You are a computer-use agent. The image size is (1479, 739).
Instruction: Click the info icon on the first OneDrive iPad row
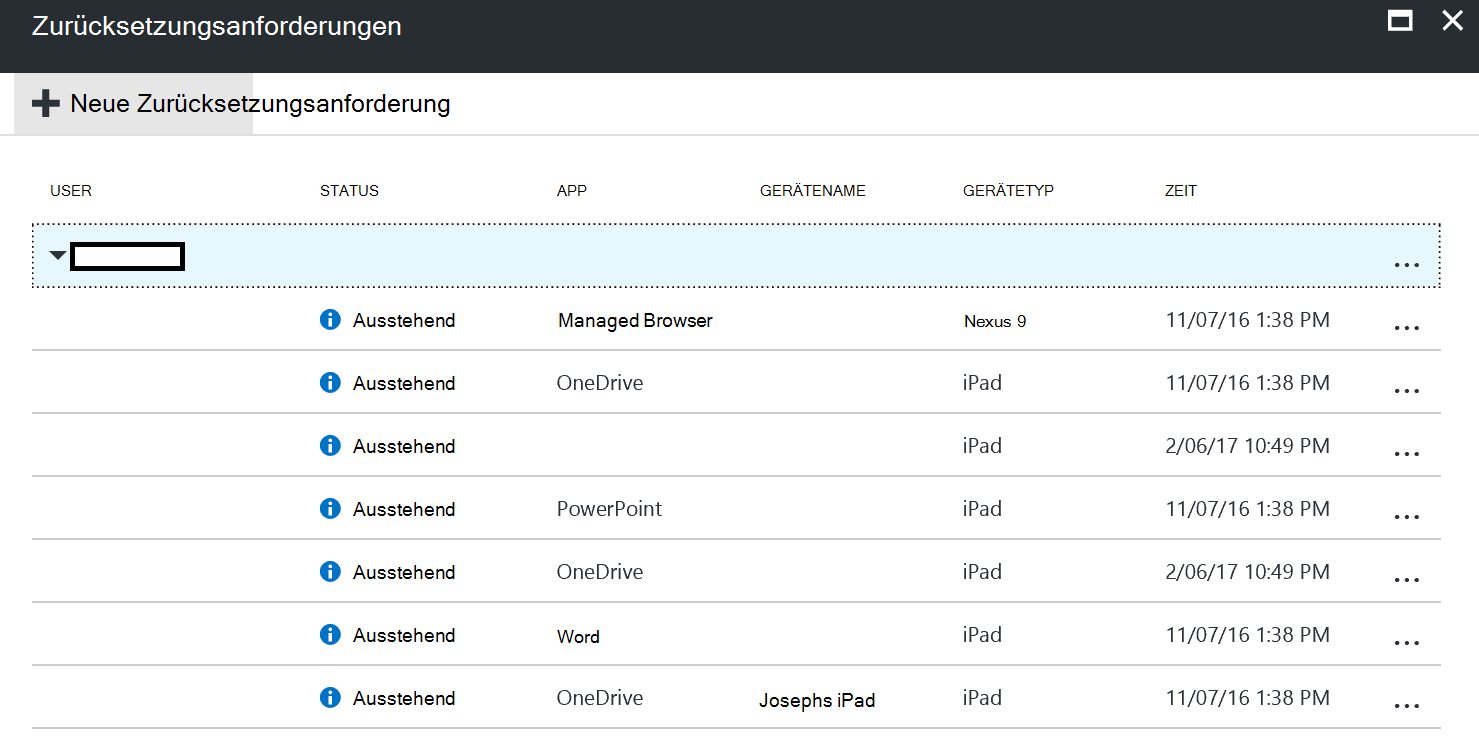point(330,382)
